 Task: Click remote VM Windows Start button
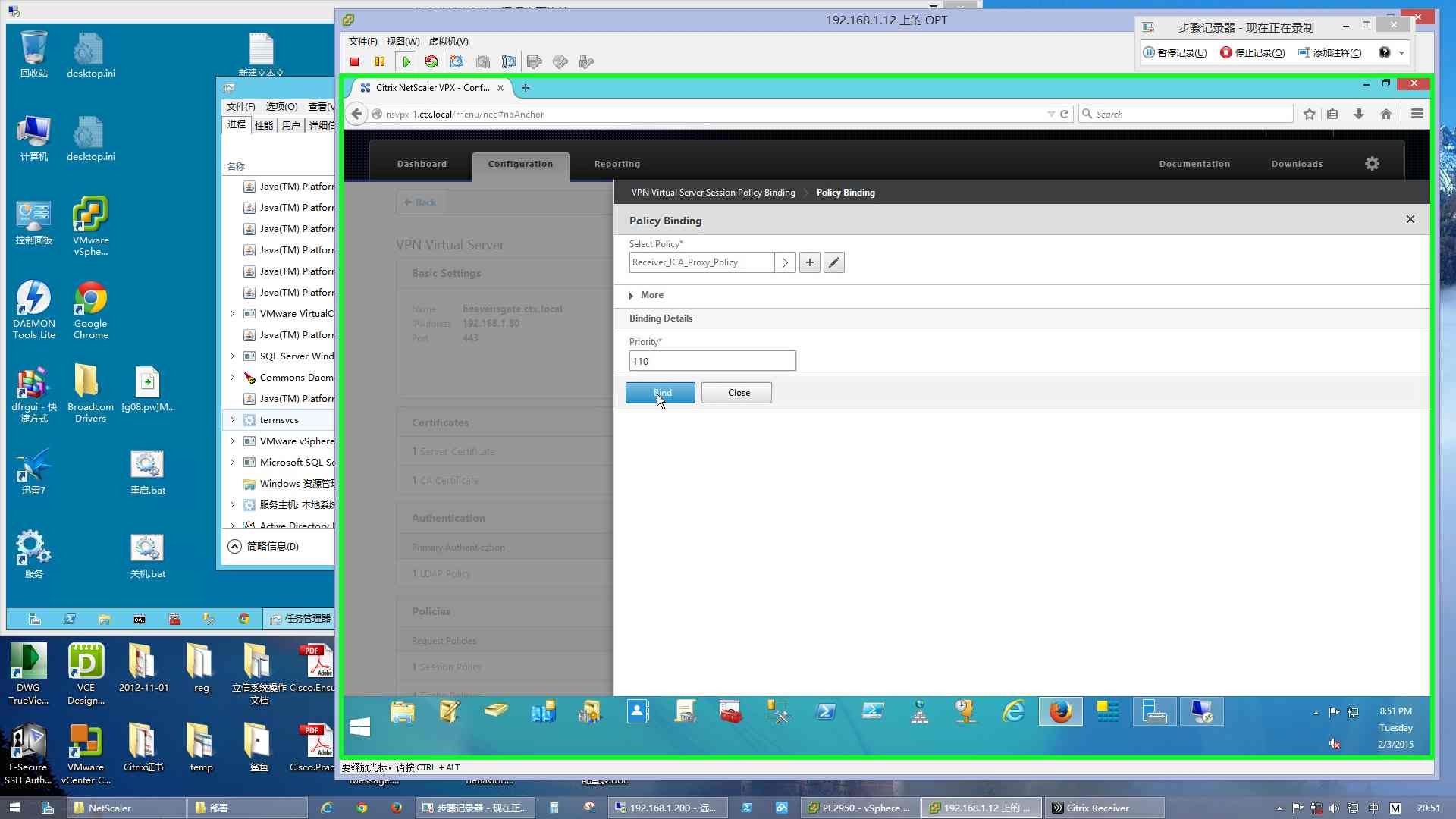point(360,727)
